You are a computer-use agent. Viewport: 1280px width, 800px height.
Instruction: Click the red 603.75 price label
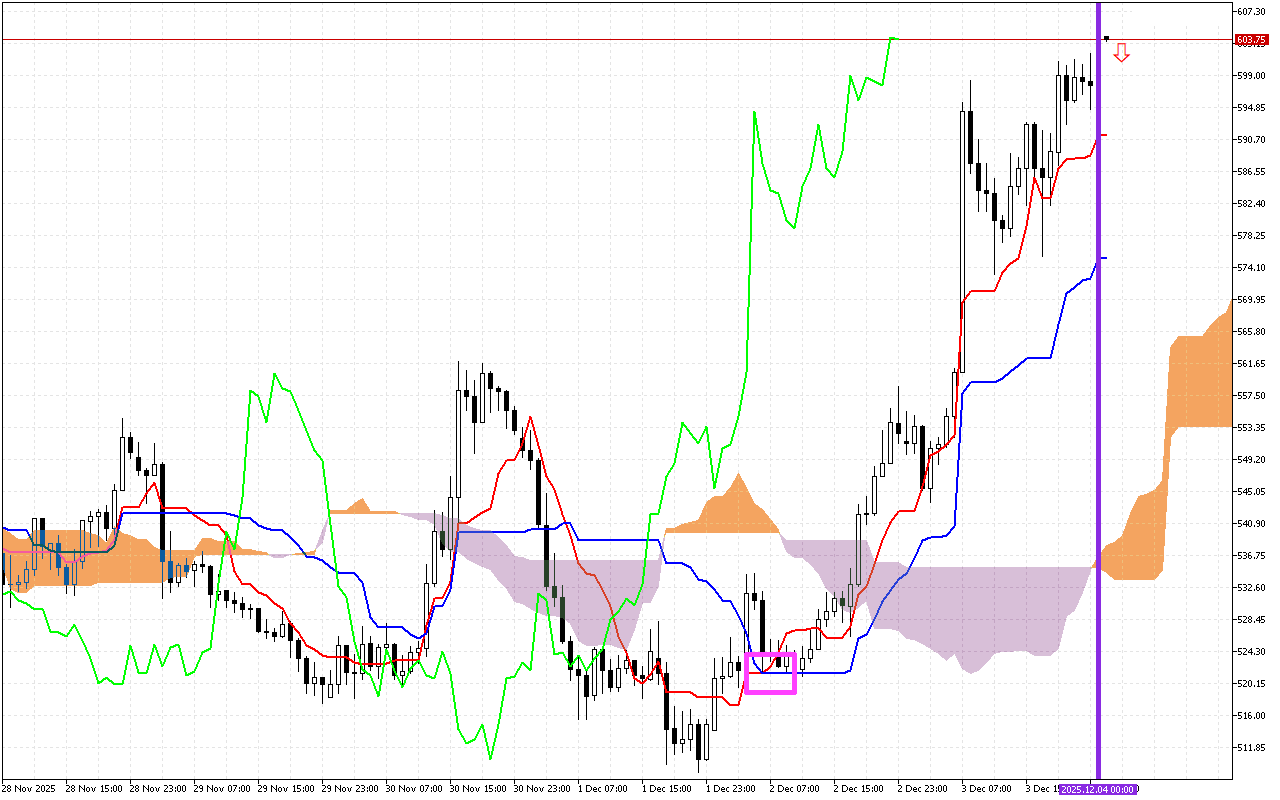1251,40
